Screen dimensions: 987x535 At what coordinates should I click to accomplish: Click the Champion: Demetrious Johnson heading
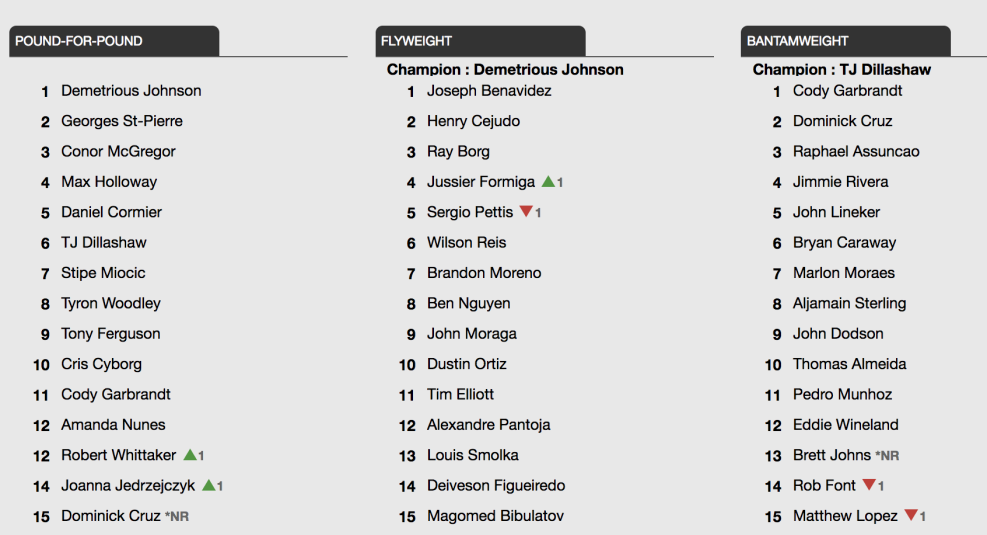click(505, 70)
